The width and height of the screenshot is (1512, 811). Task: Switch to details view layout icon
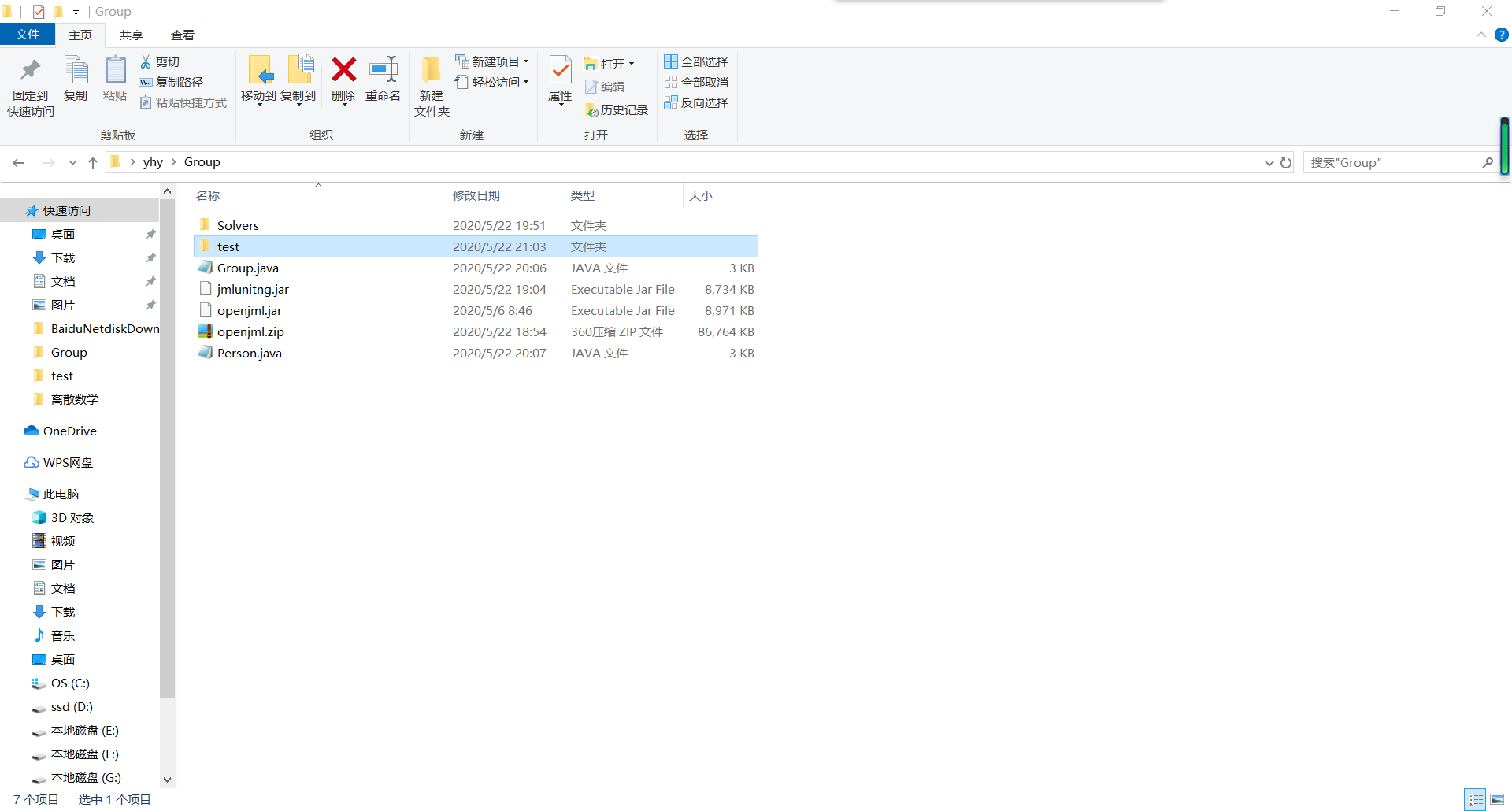click(1476, 800)
